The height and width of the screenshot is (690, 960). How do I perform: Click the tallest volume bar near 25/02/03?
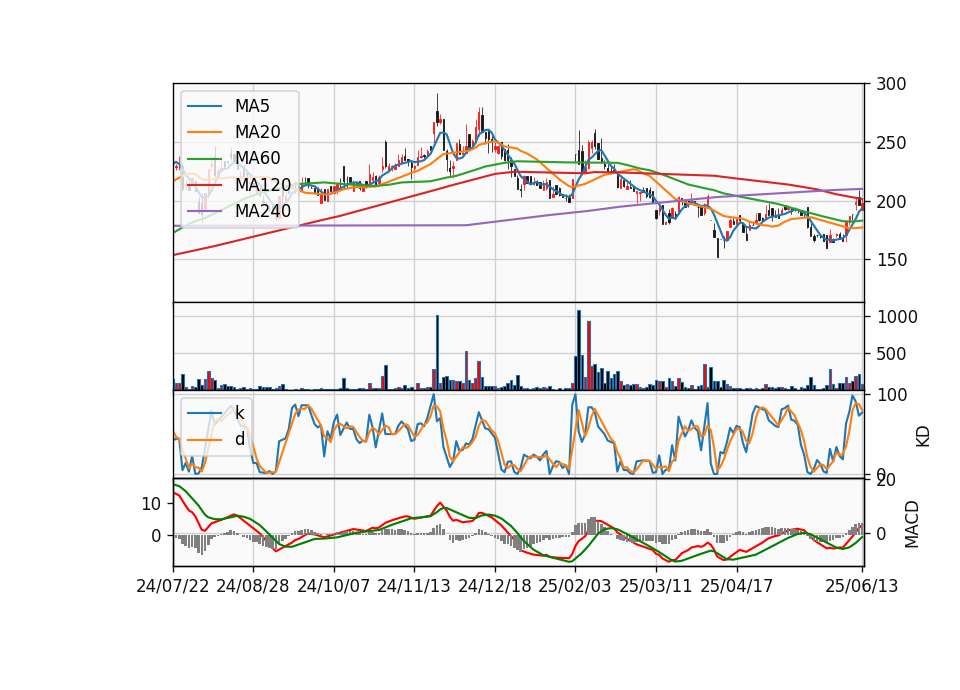click(579, 350)
